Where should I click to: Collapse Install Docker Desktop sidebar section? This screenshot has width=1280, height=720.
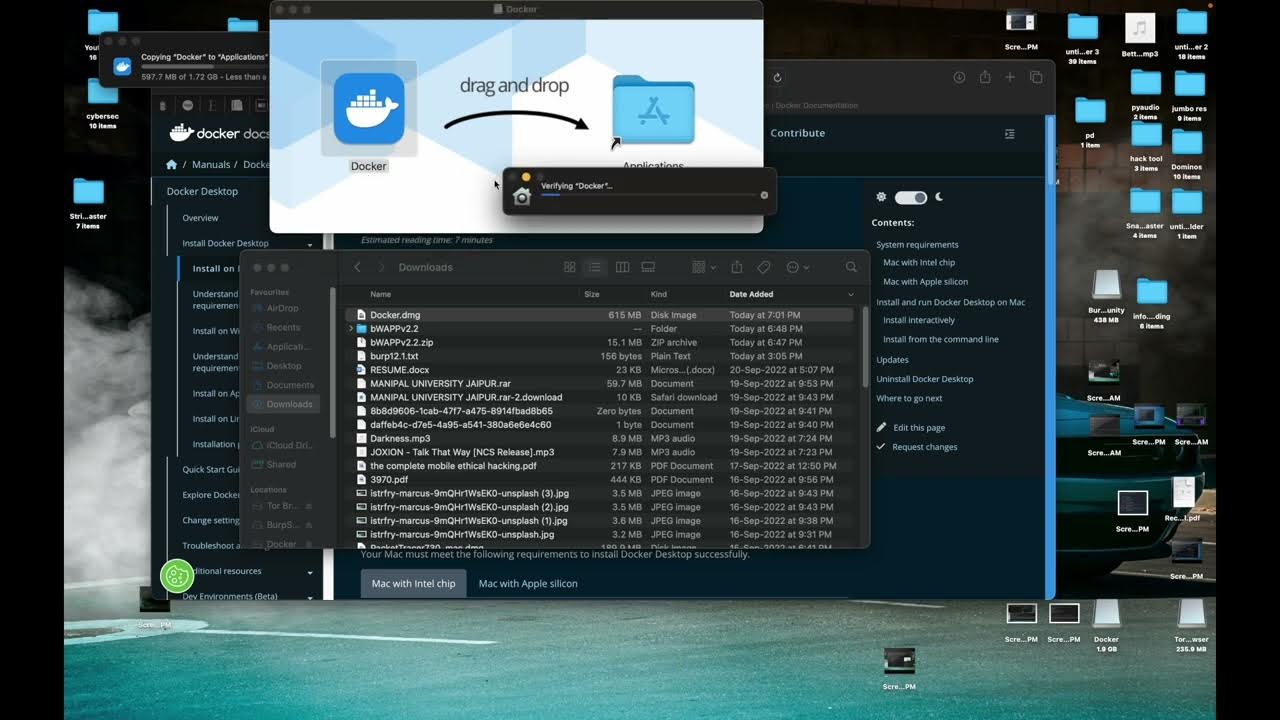(x=310, y=244)
